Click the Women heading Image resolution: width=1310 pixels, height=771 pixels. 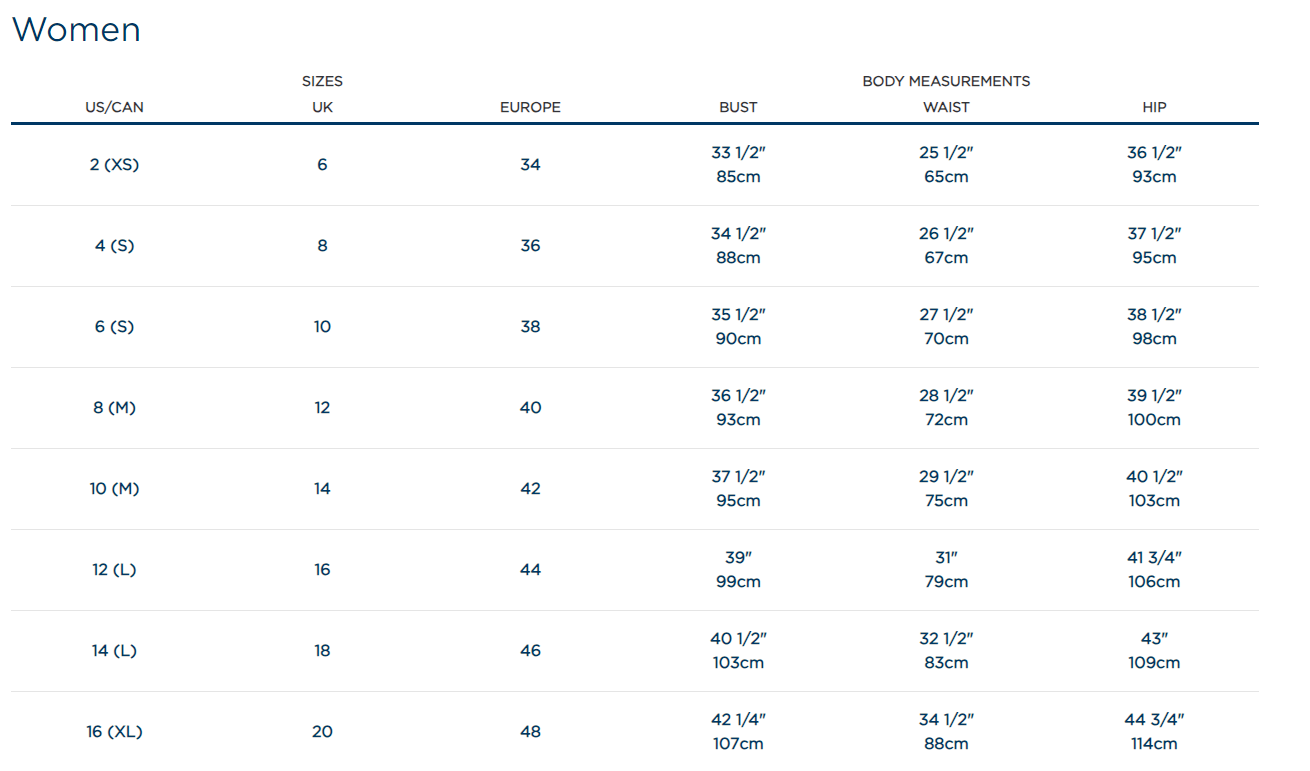[76, 30]
